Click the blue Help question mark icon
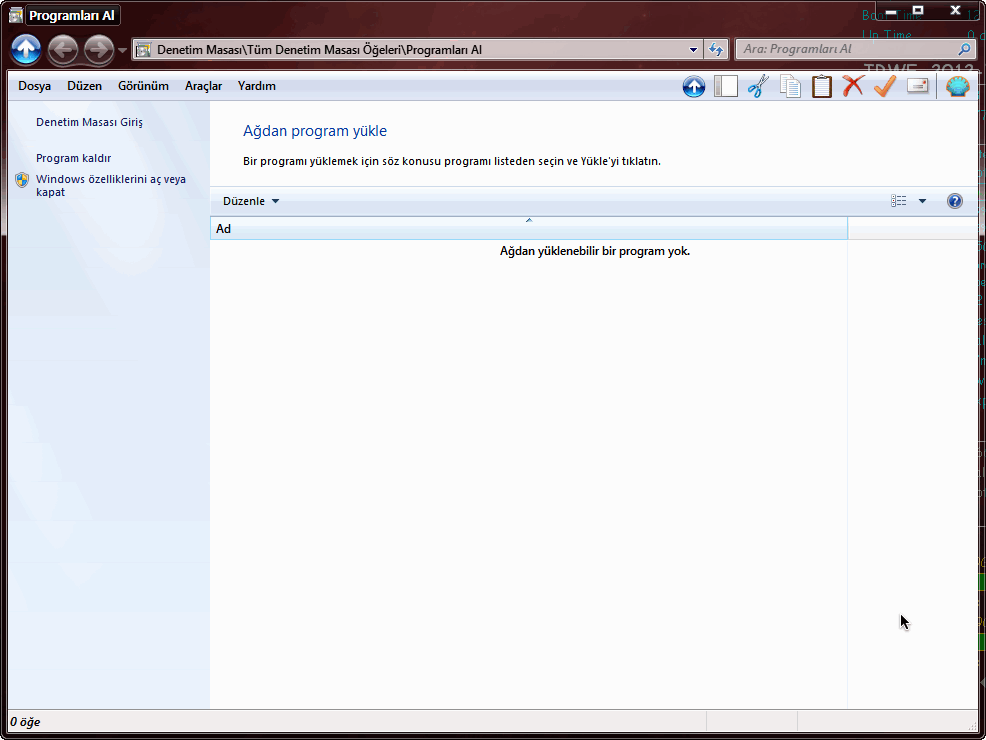 [955, 201]
